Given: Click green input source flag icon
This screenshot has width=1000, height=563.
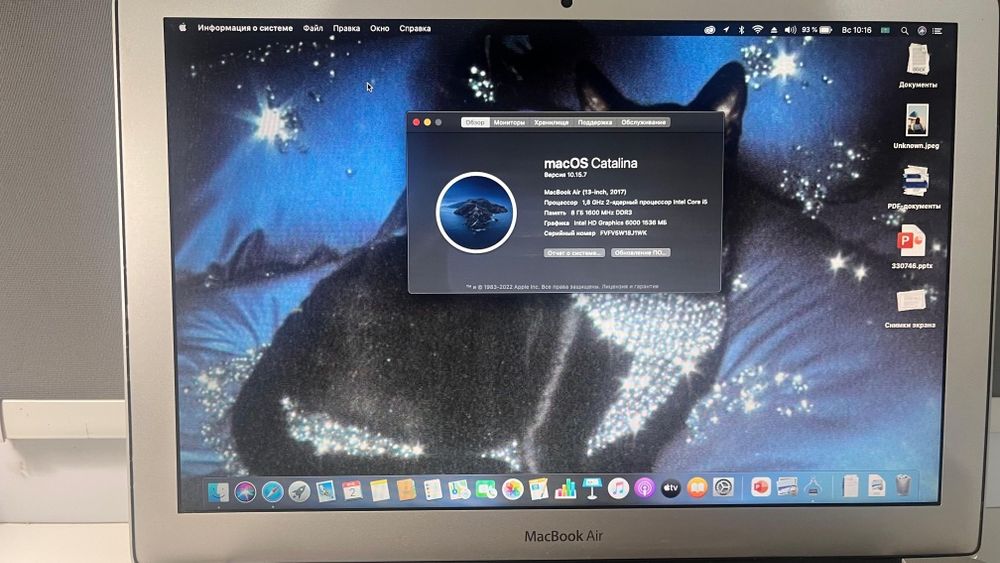Looking at the screenshot, I should 885,30.
